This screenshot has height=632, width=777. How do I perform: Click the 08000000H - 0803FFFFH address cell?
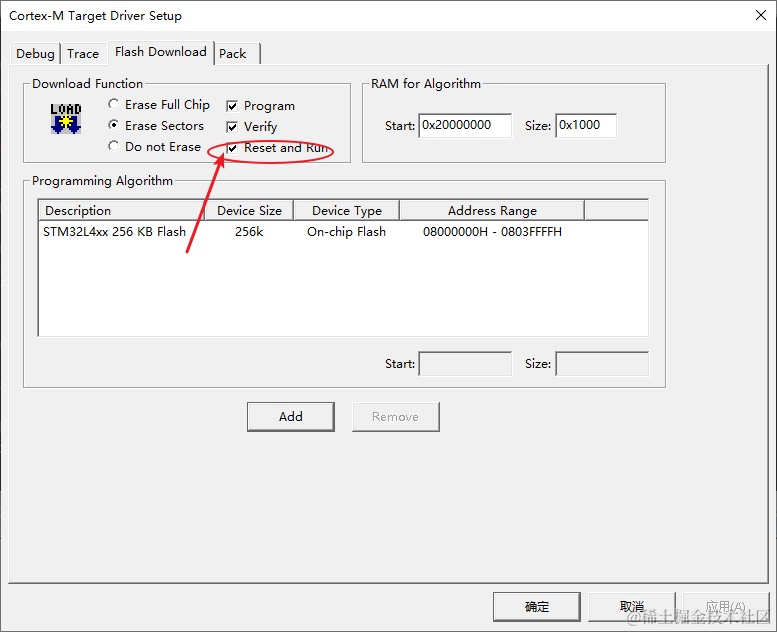[492, 231]
